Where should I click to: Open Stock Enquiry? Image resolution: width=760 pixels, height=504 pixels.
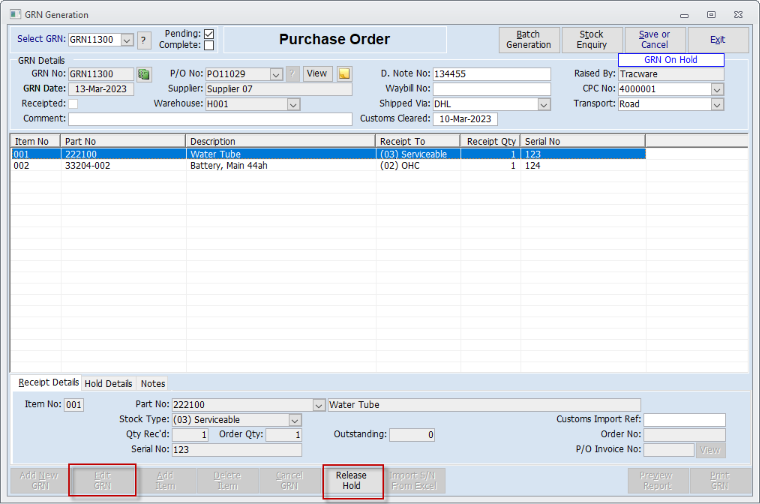point(592,40)
